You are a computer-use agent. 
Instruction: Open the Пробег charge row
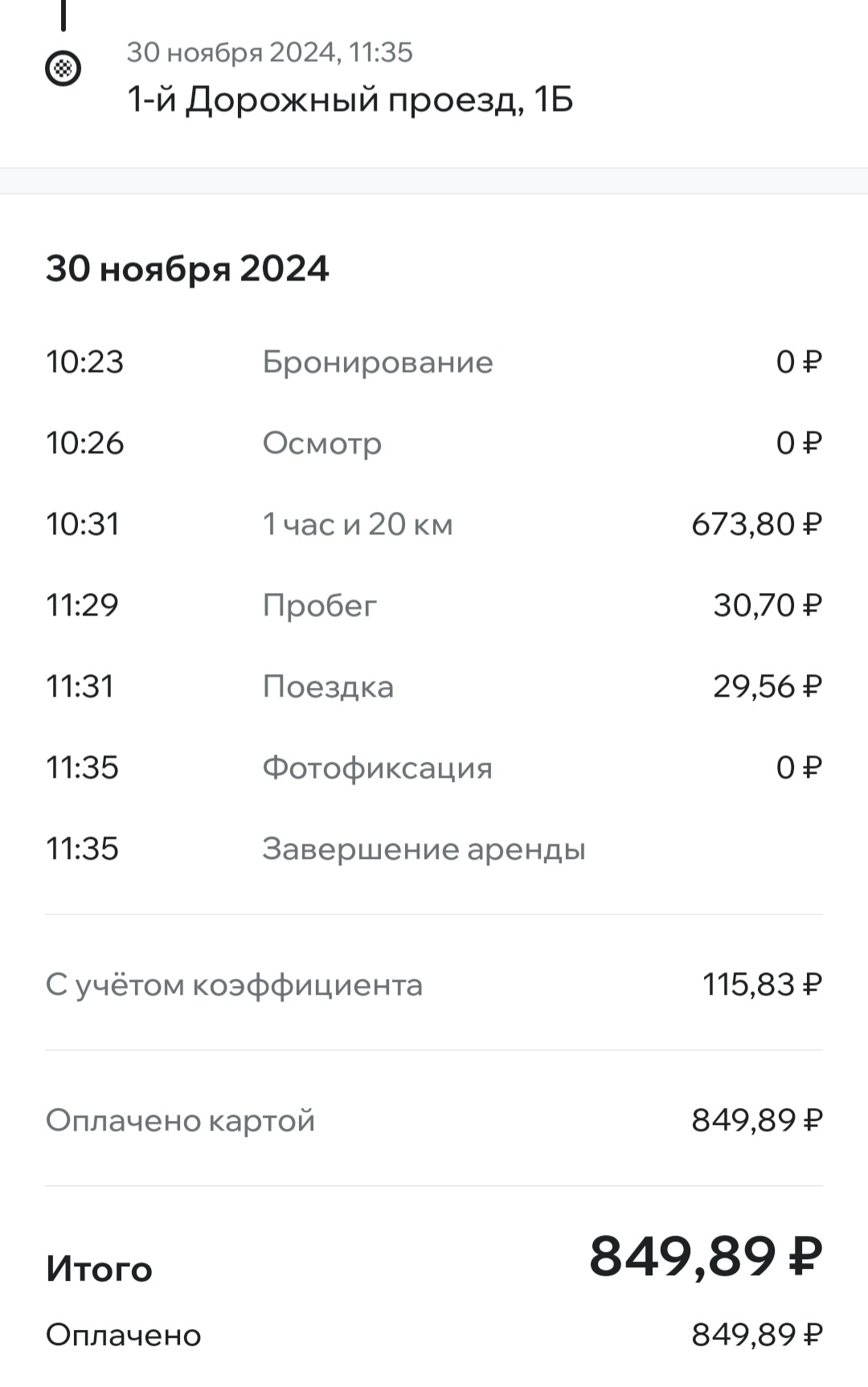click(434, 605)
